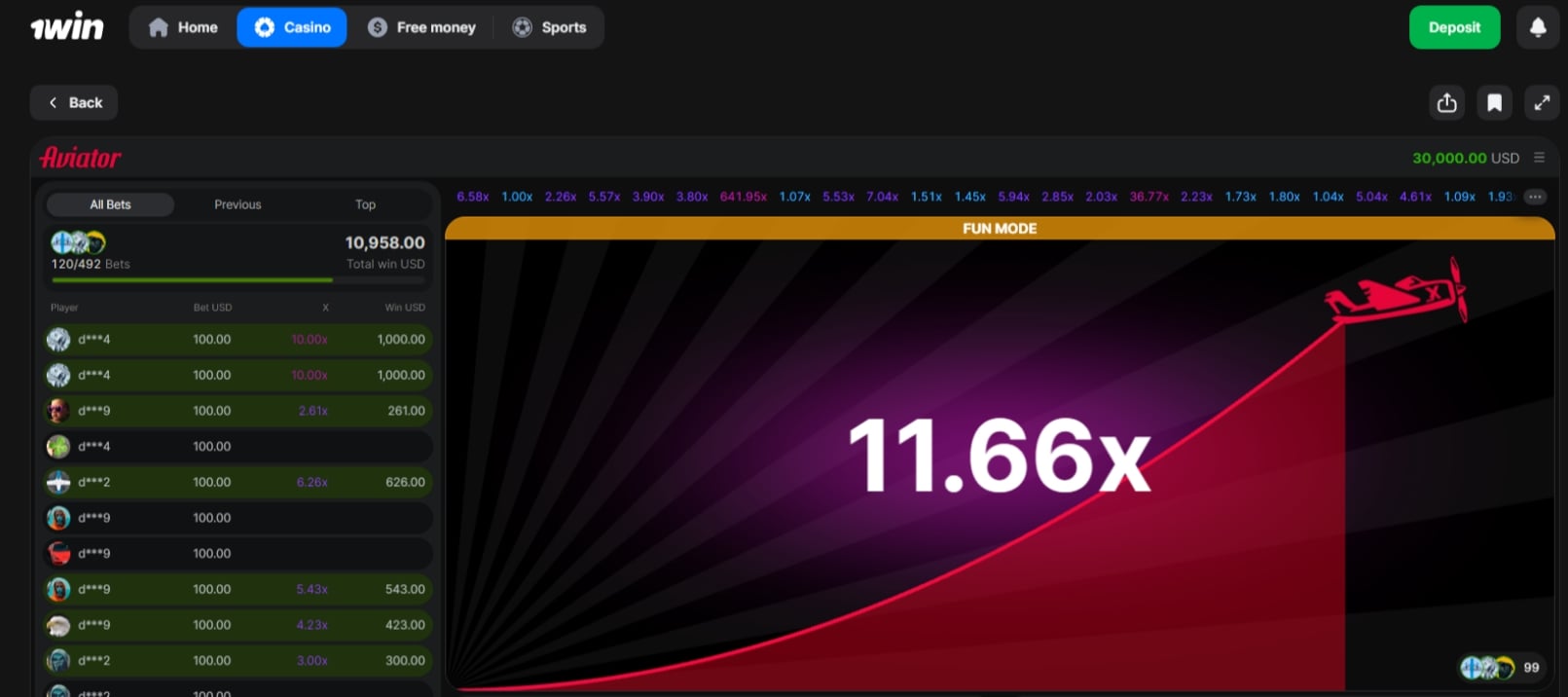Click the 10,958.00 total win amount
1568x697 pixels.
click(x=385, y=242)
